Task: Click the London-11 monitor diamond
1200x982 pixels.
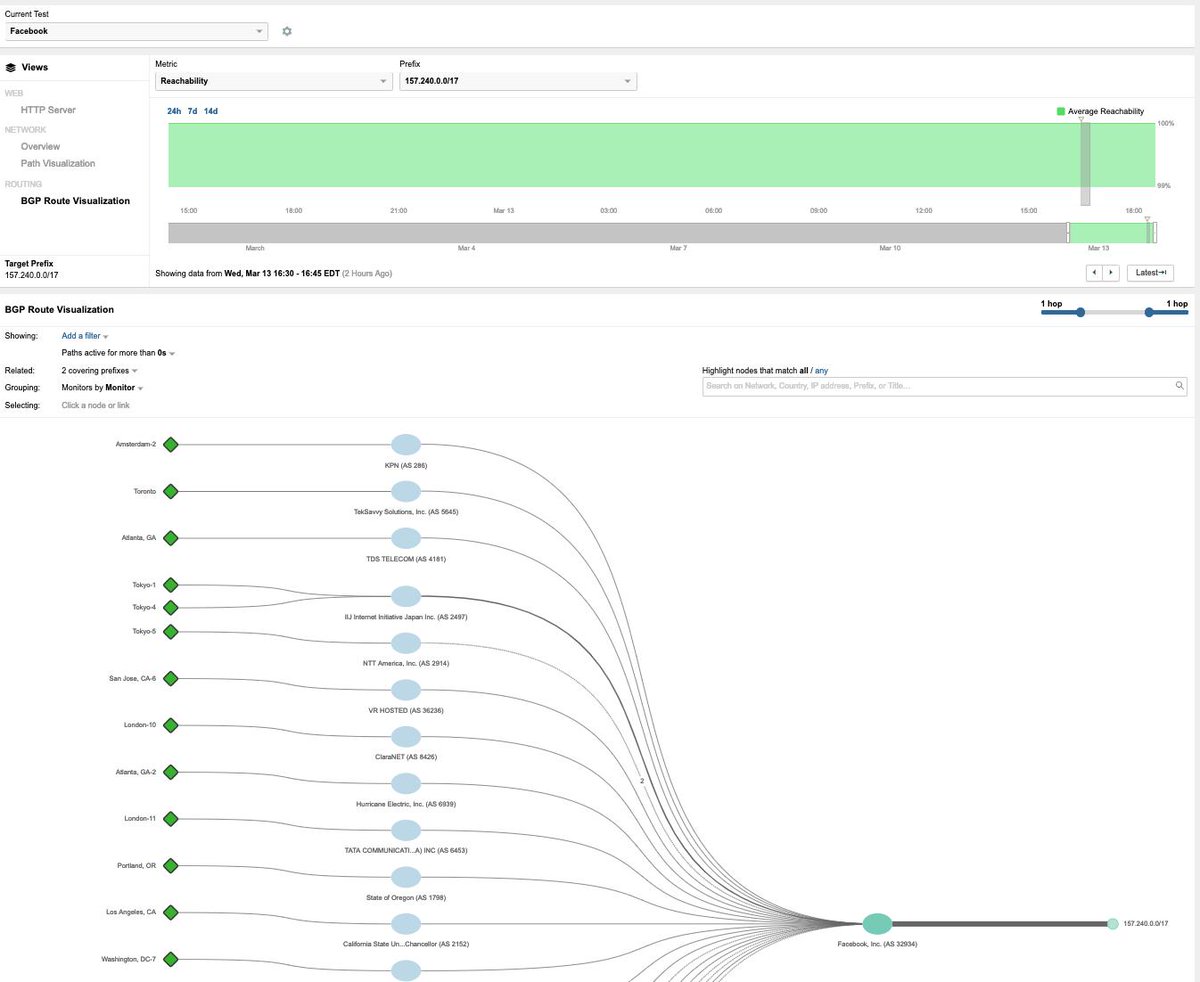Action: 170,819
